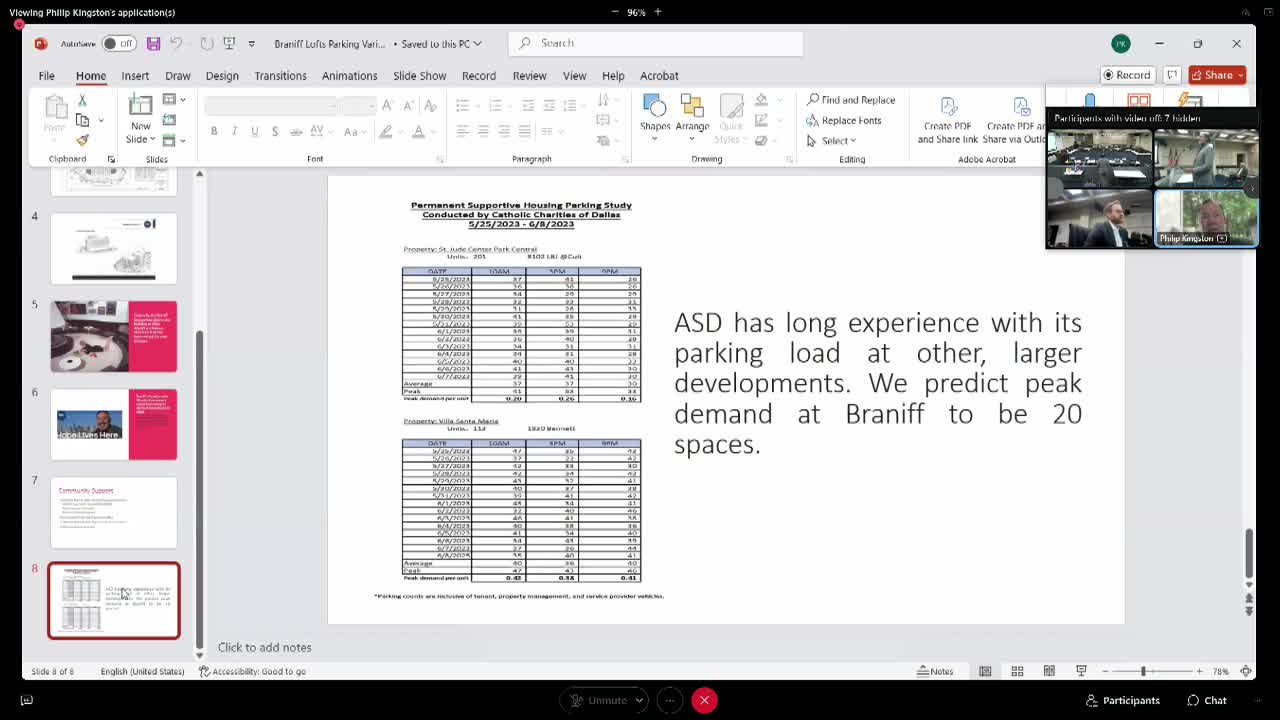Click the Redo arrow icon
This screenshot has width=1280, height=720.
(x=206, y=43)
